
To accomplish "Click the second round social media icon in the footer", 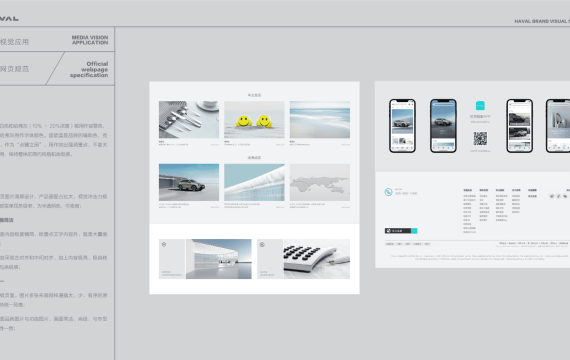I will click(x=559, y=196).
